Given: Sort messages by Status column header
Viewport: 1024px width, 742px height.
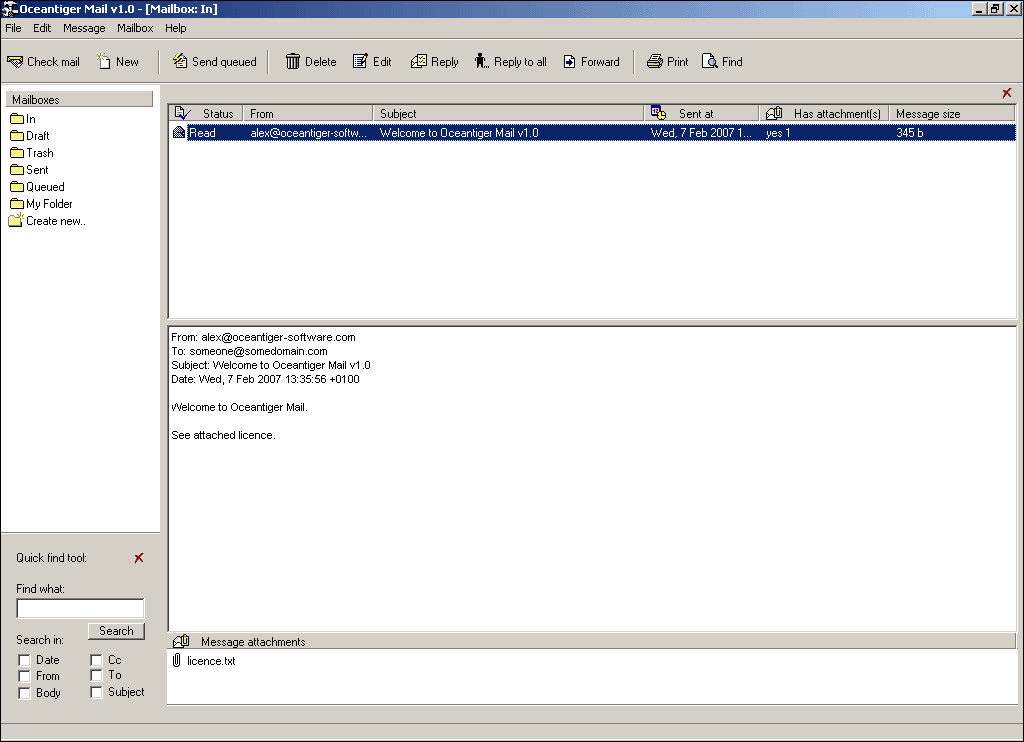Looking at the screenshot, I should tap(206, 114).
